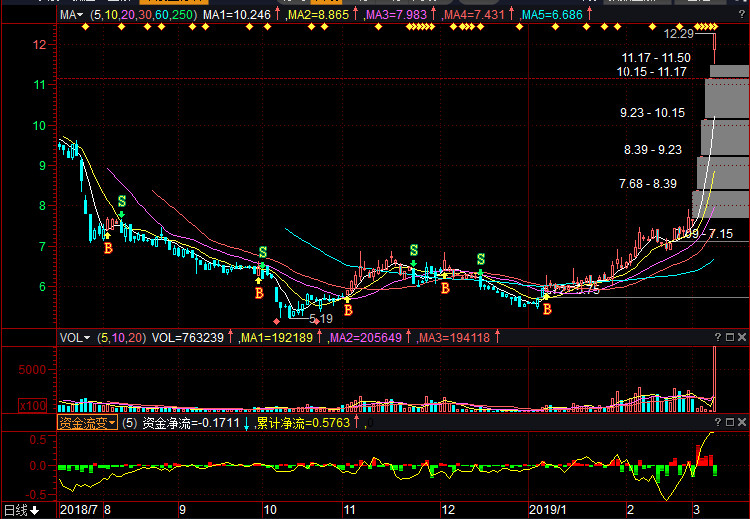Click the S sell marker near October 2018
Screen dimensions: 750x519
pyautogui.click(x=263, y=252)
